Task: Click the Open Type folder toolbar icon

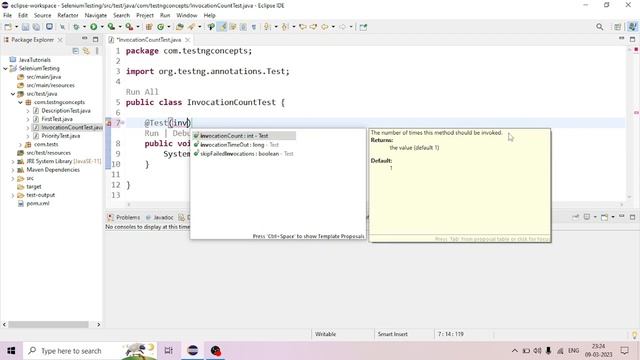Action: pyautogui.click(x=179, y=27)
